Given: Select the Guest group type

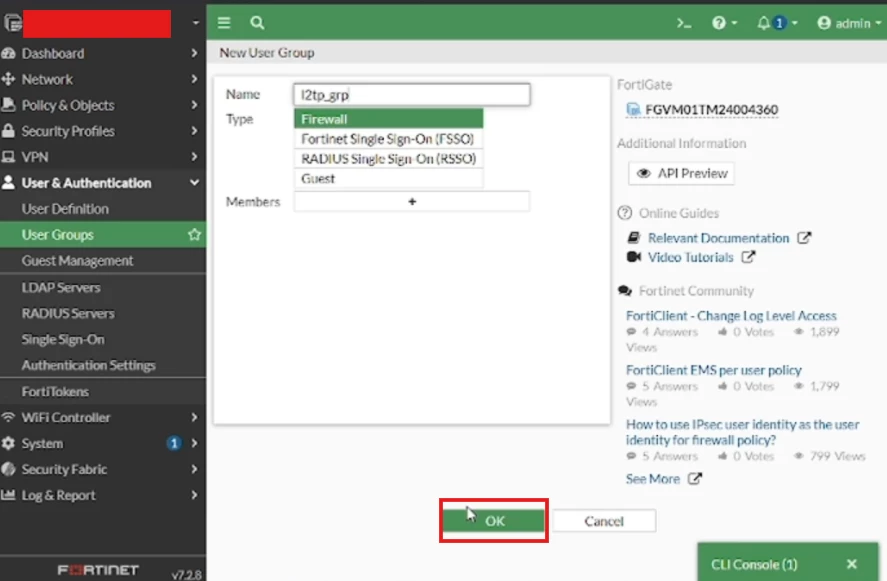Looking at the screenshot, I should click(389, 179).
